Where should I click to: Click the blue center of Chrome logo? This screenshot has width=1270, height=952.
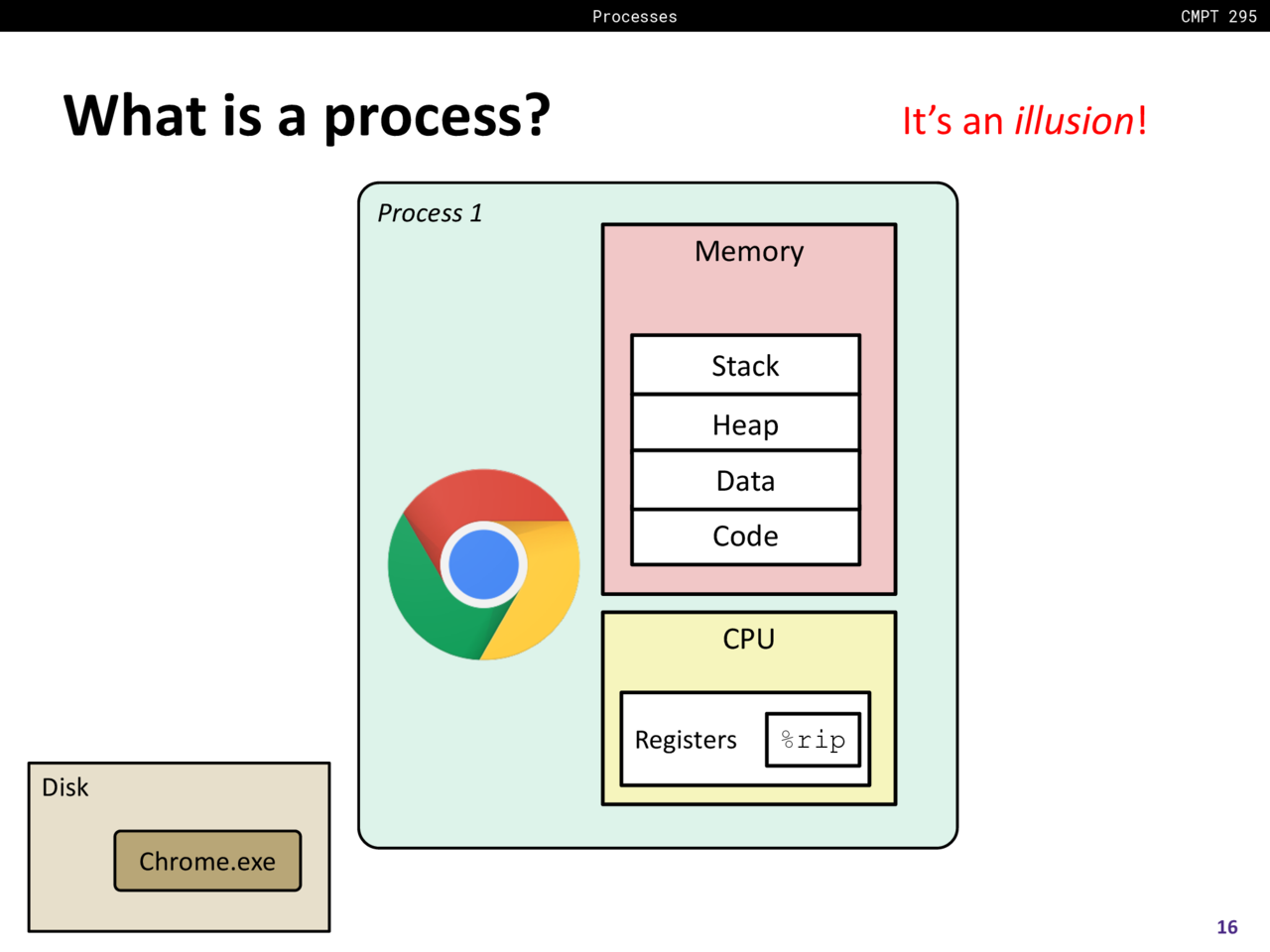tap(484, 564)
